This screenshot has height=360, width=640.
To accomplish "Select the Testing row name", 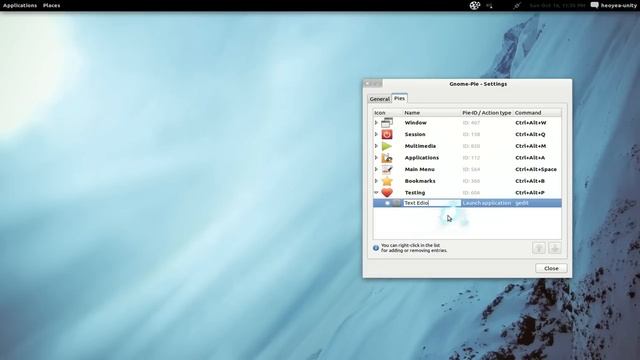I will (x=415, y=193).
